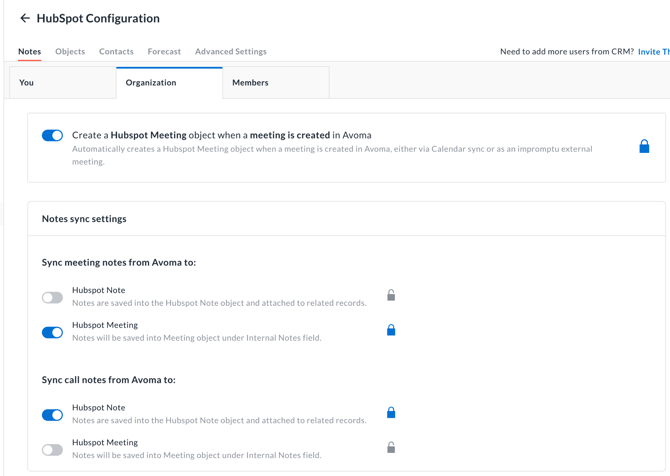Screen dimensions: 670x476
Task: Switch to the Members sub-tab
Action: click(275, 83)
